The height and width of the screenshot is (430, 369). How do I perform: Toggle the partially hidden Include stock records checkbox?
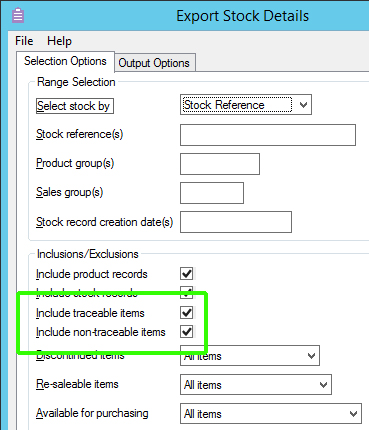(187, 292)
